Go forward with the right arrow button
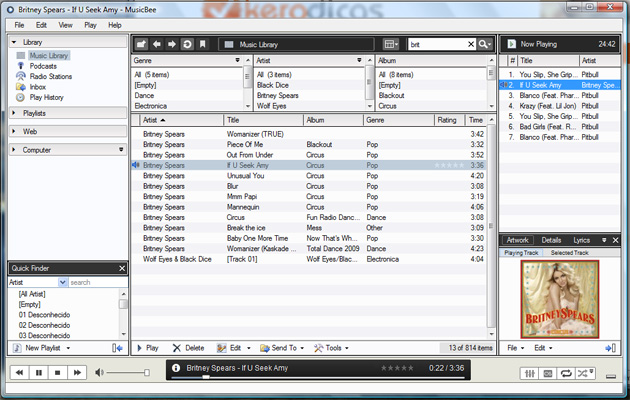The image size is (630, 400). [172, 44]
